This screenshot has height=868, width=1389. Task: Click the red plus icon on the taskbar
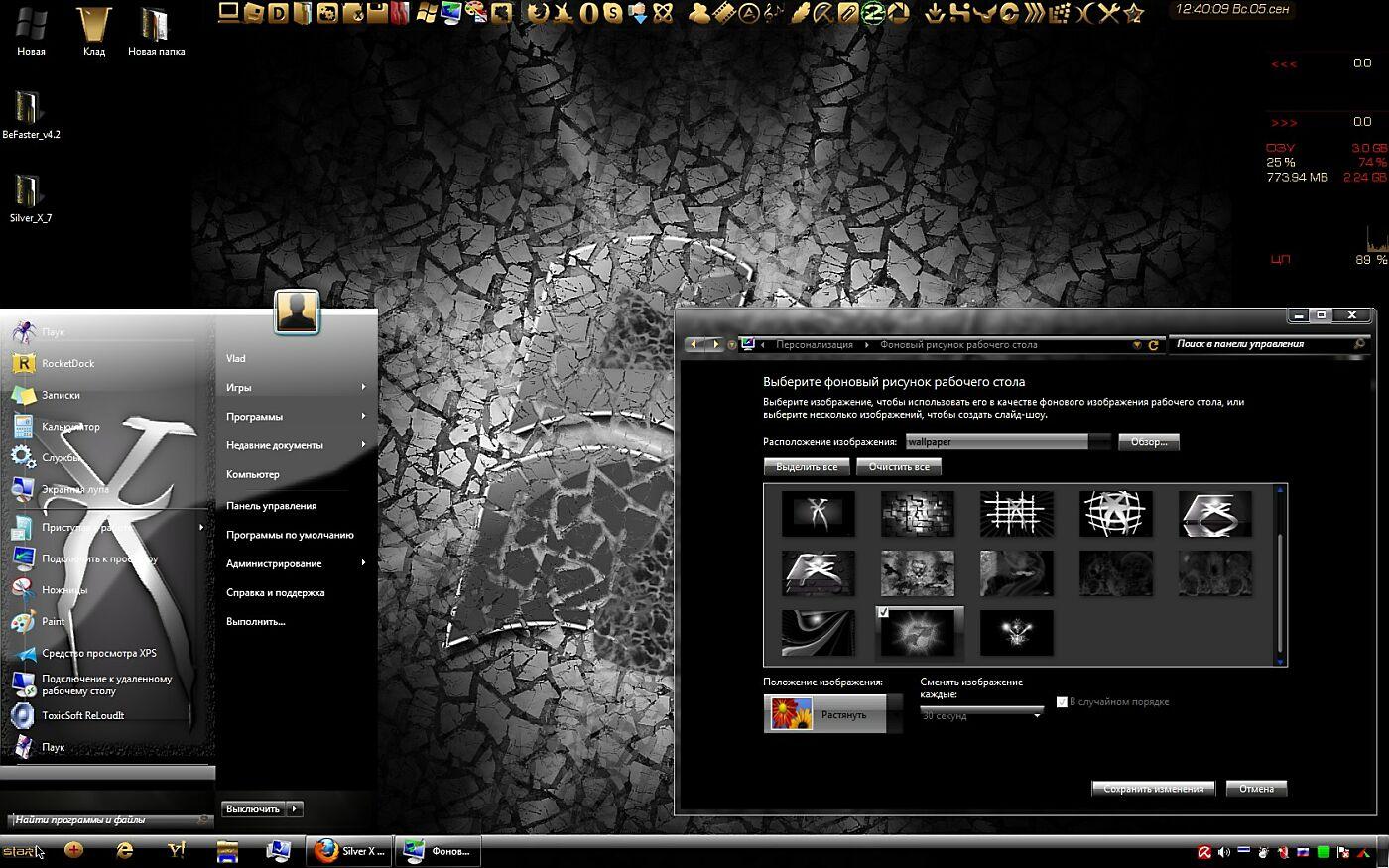(73, 850)
